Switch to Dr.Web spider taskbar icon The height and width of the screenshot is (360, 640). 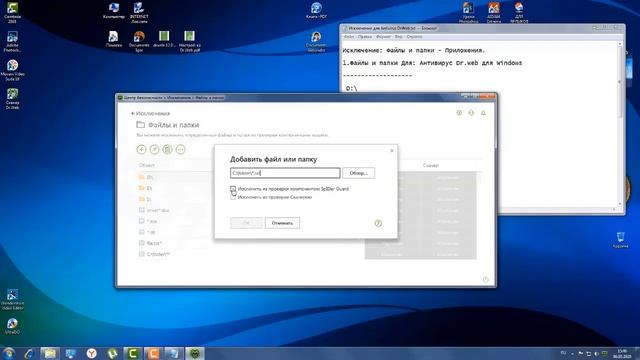(195, 353)
